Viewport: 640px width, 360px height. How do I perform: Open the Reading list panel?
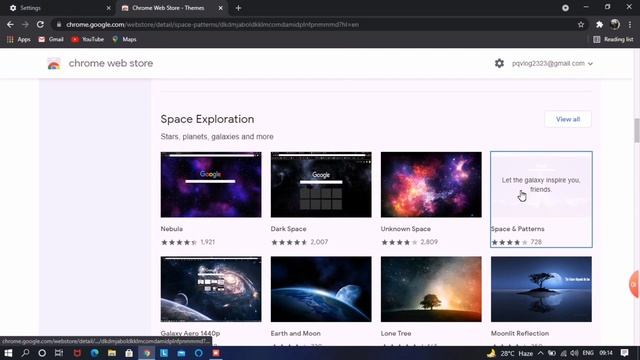coord(613,39)
